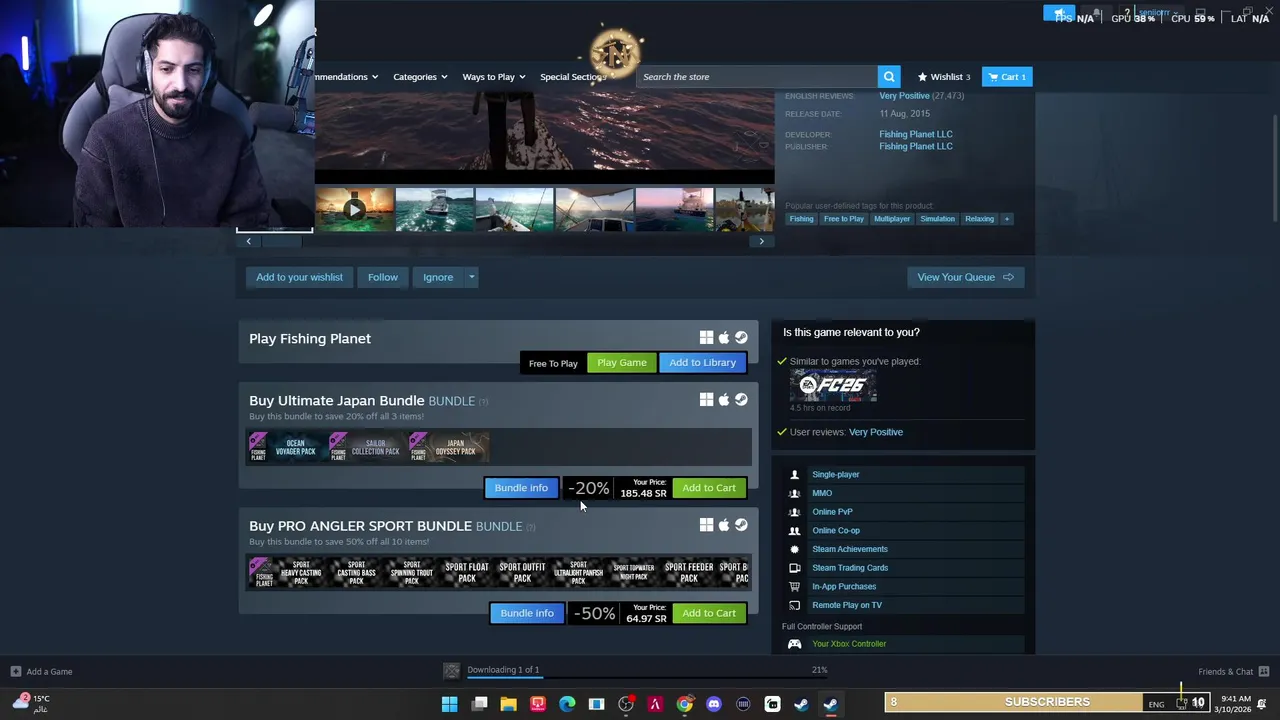This screenshot has width=1280, height=720.
Task: Open Your Xbox Controller link
Action: click(849, 644)
